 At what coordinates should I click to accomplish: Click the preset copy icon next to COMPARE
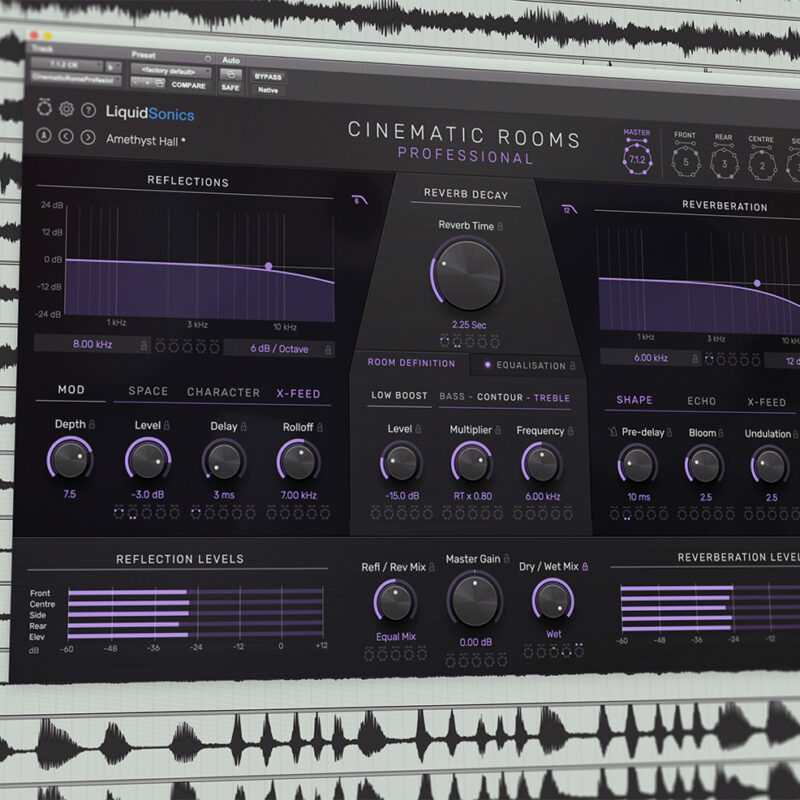(x=160, y=83)
